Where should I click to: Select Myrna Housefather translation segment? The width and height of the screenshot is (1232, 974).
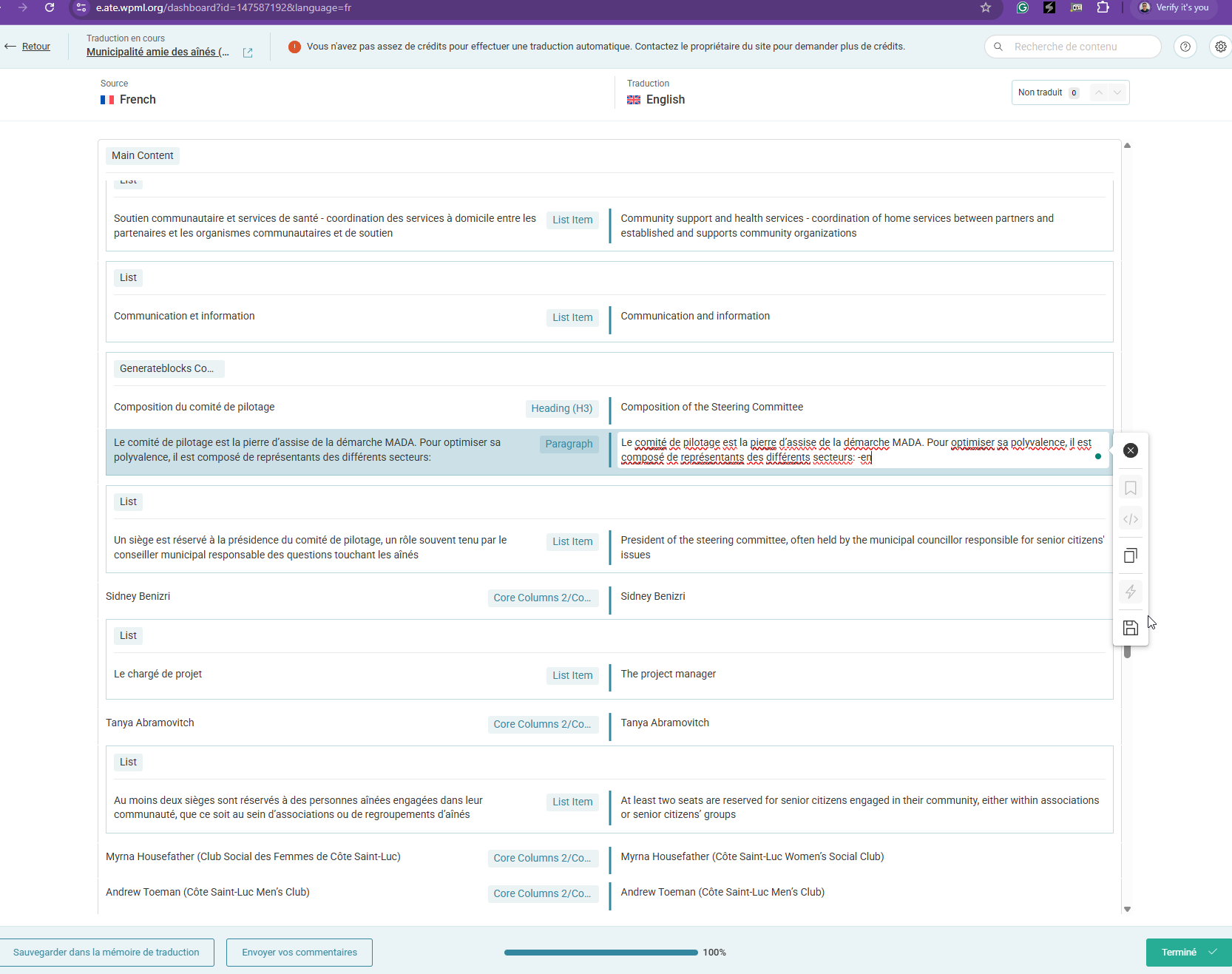point(752,856)
